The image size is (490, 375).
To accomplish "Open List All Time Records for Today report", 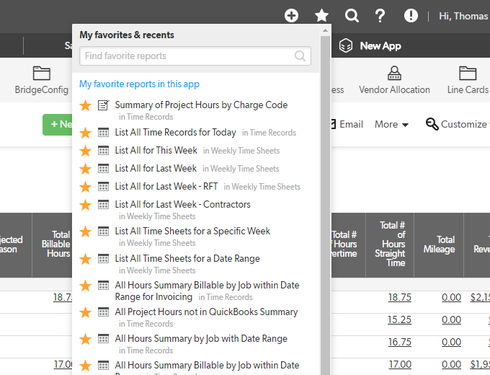I will pos(175,132).
